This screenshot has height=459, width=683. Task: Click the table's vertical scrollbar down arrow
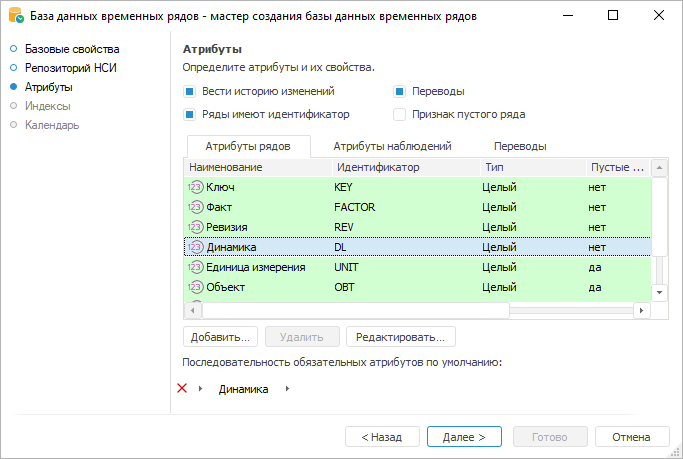(659, 291)
